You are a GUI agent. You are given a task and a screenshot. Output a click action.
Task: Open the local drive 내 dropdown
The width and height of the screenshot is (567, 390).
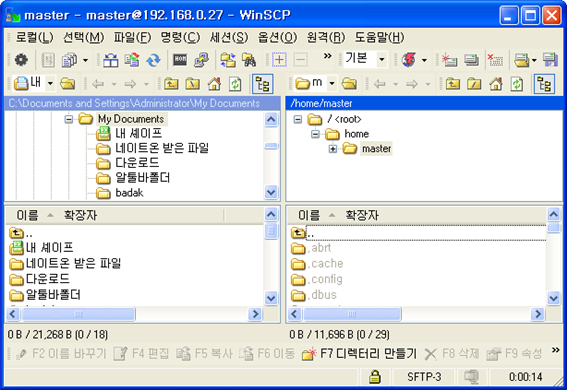[x=50, y=83]
